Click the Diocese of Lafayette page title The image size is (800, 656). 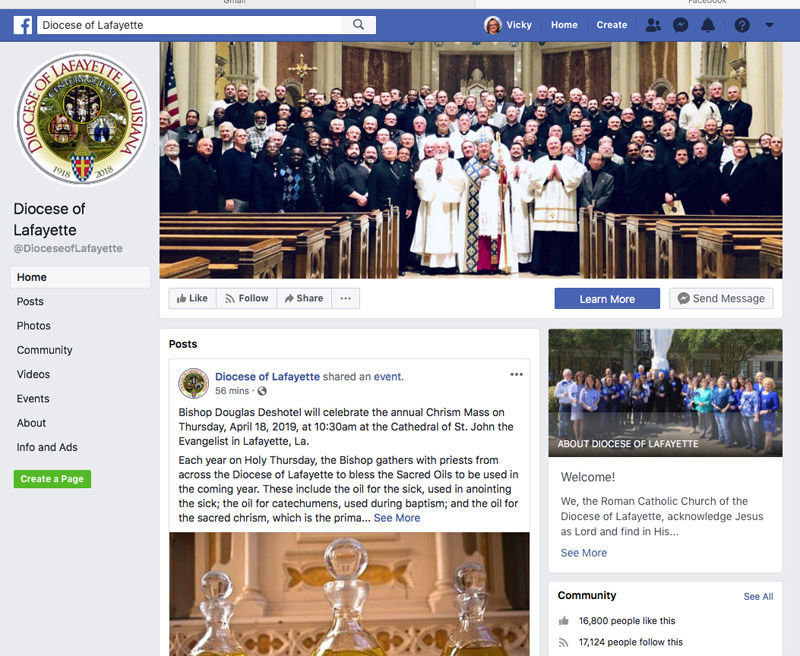[x=49, y=219]
